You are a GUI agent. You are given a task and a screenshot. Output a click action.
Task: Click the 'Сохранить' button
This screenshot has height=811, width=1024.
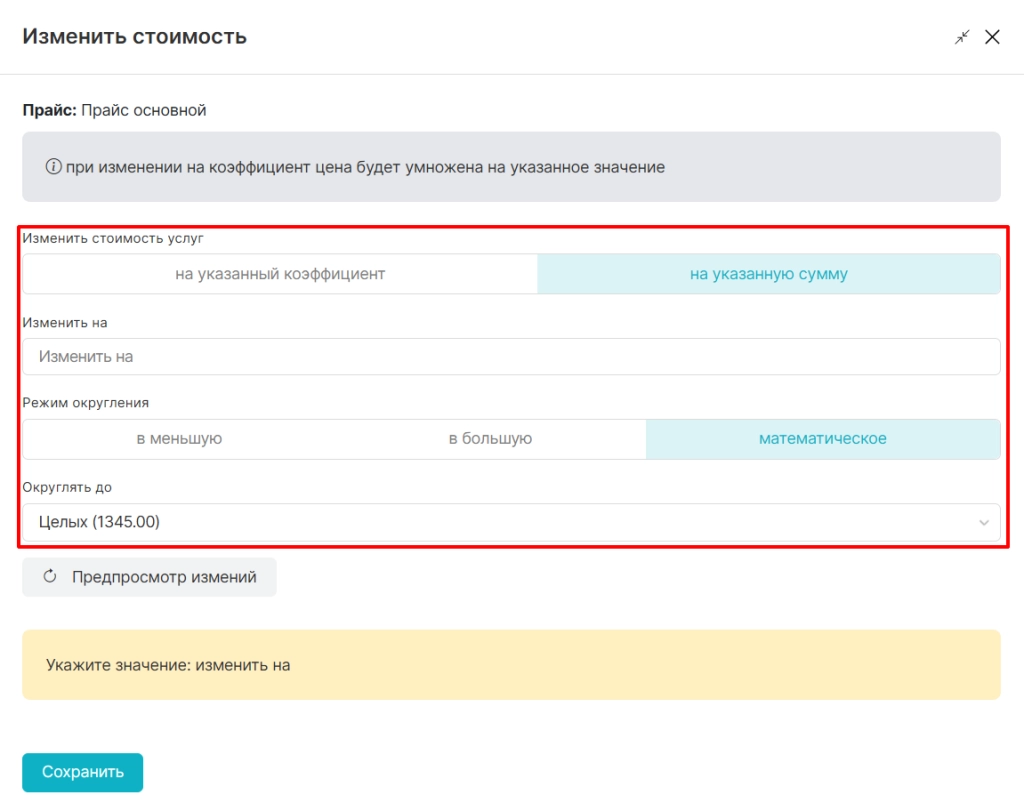click(x=83, y=772)
